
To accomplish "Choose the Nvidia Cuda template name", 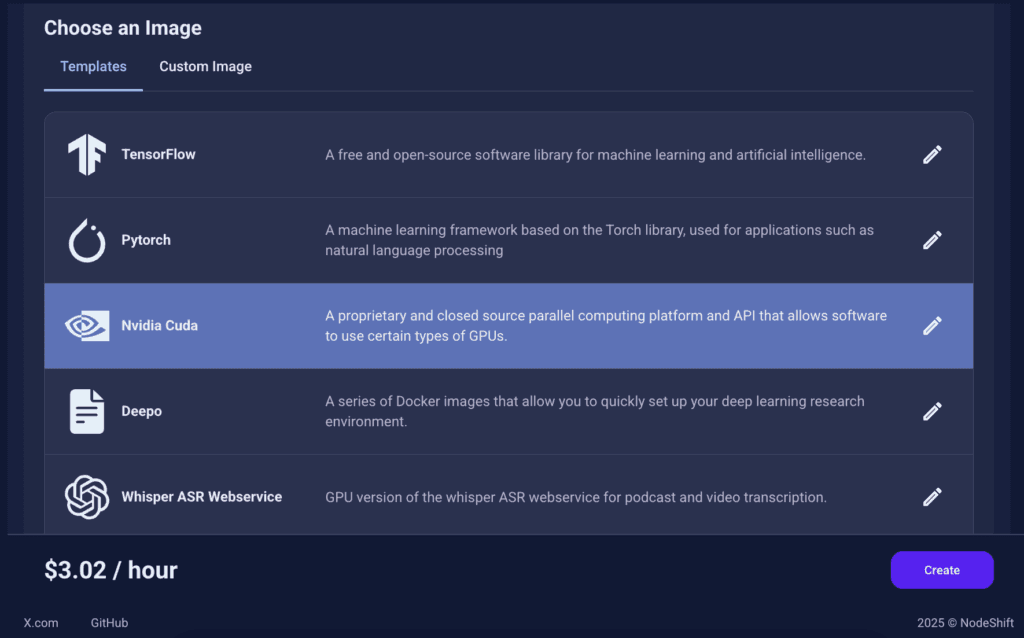I will pyautogui.click(x=159, y=326).
